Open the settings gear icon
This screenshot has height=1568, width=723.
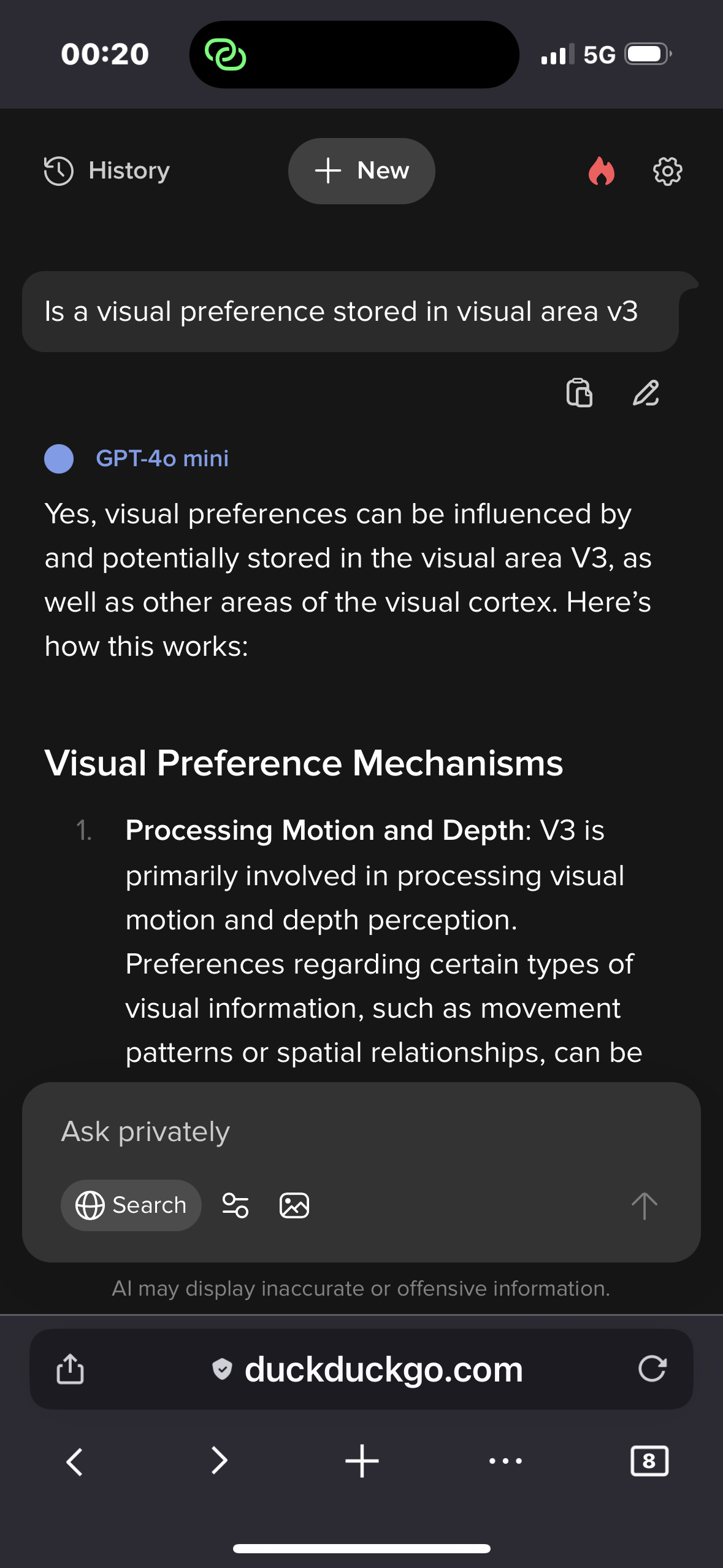tap(667, 171)
